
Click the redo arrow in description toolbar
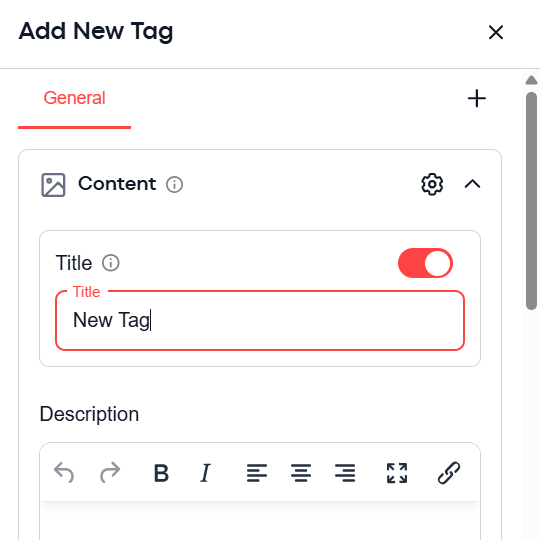pyautogui.click(x=110, y=472)
